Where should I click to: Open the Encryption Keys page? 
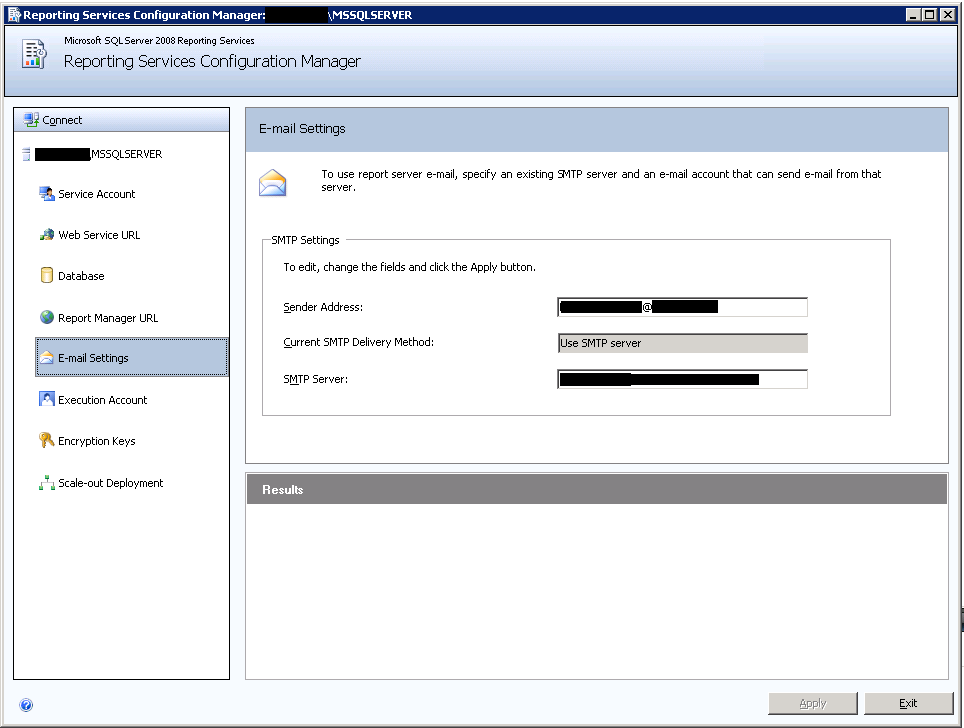[x=97, y=441]
